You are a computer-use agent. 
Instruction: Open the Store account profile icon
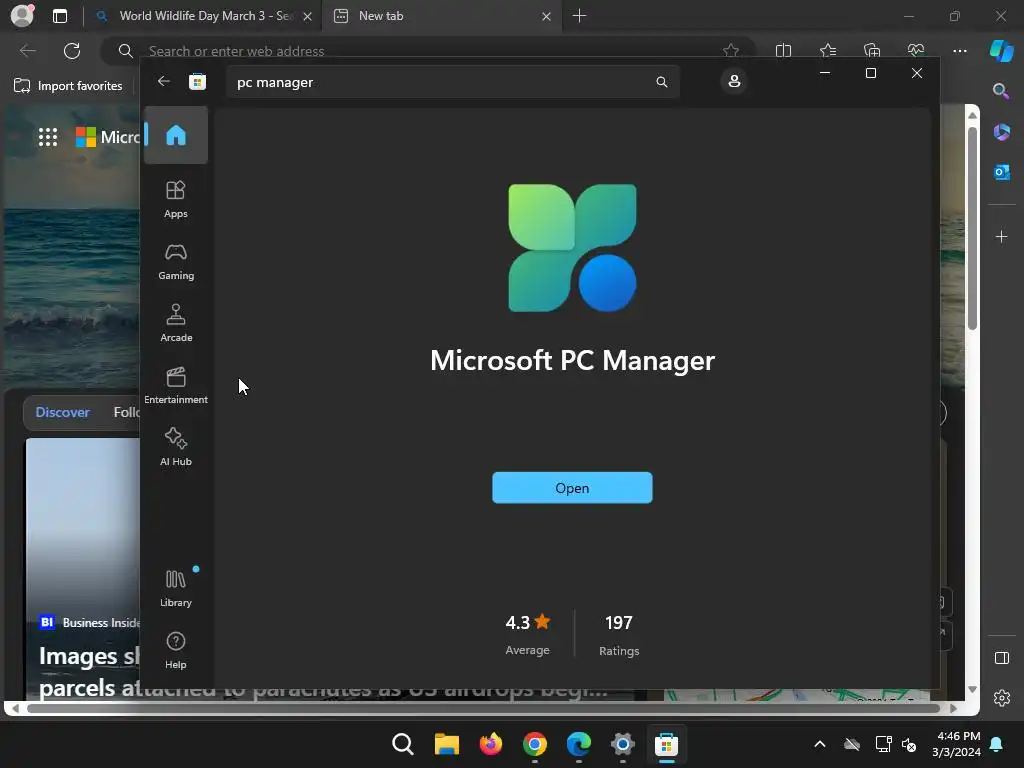click(x=734, y=81)
